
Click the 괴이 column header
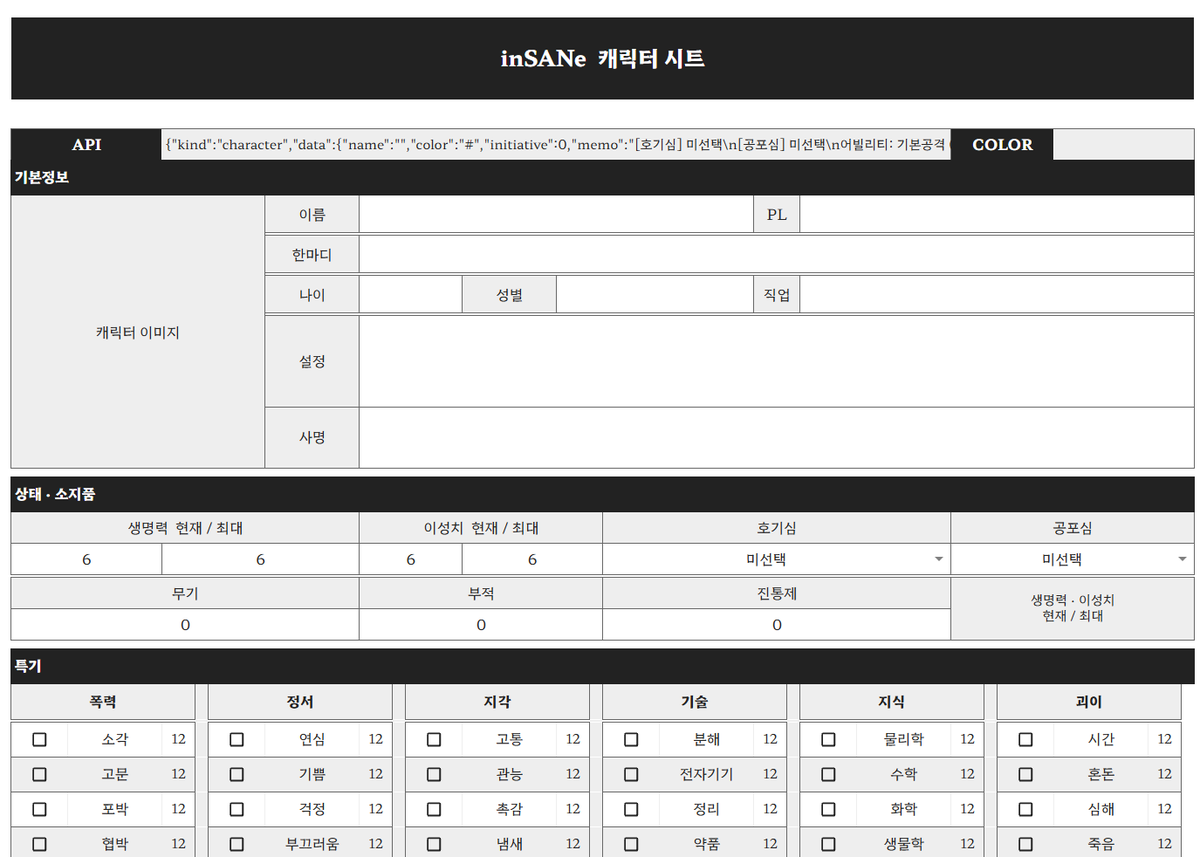pos(1089,702)
